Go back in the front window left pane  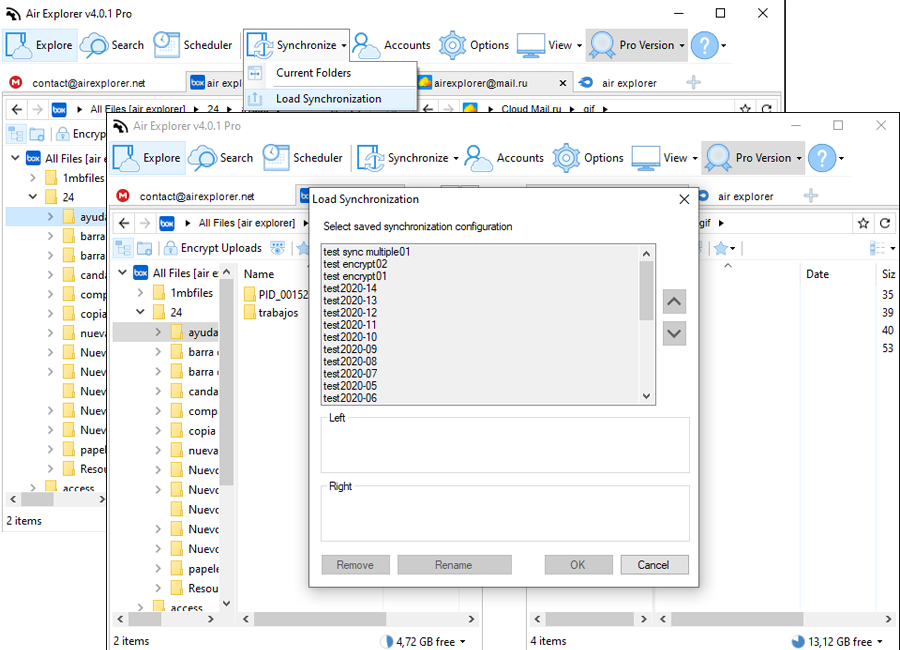point(124,223)
